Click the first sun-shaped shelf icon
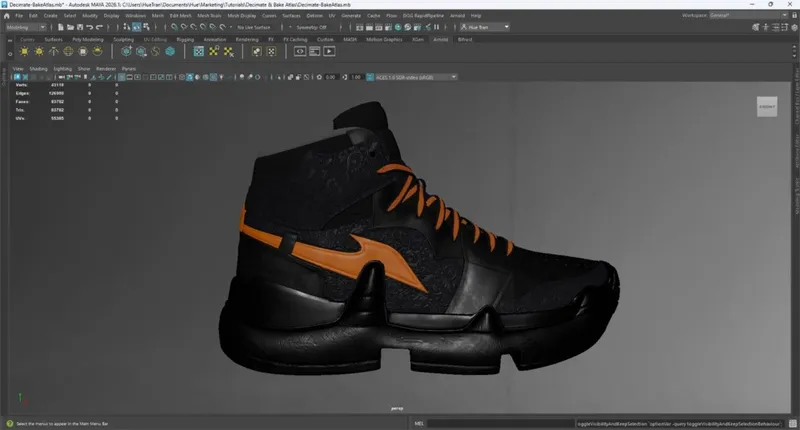 (x=23, y=51)
